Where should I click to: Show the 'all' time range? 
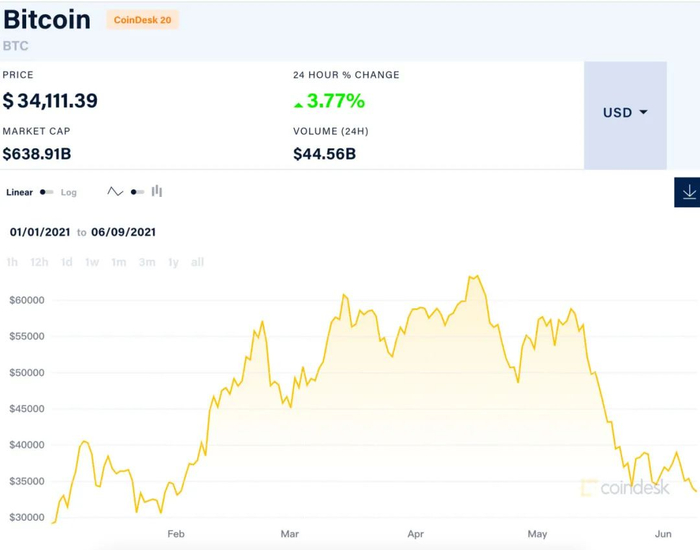pyautogui.click(x=197, y=262)
